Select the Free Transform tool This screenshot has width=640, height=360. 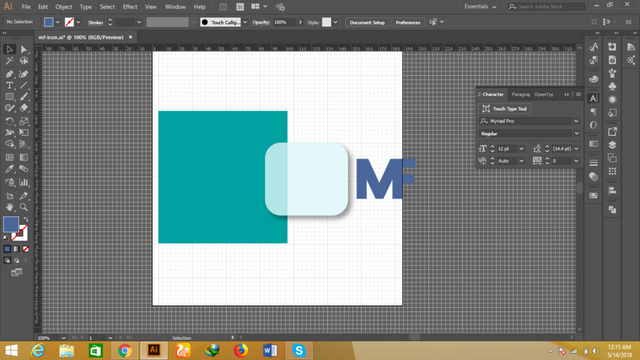tap(24, 133)
